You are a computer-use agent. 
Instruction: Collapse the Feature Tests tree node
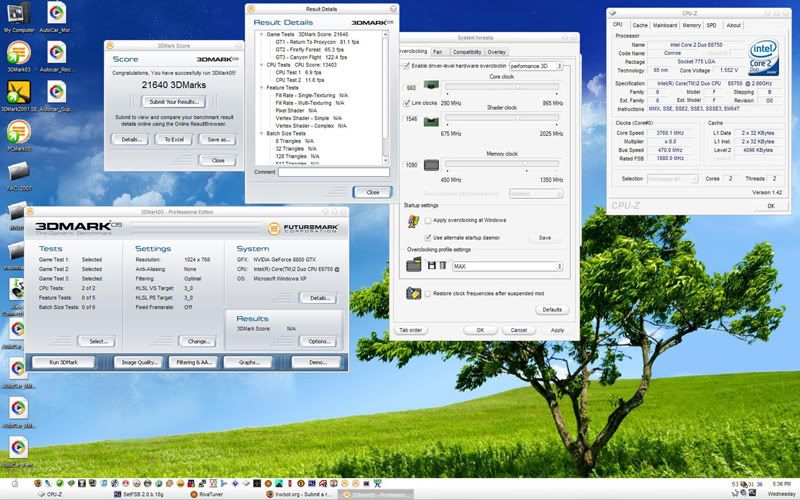[262, 88]
